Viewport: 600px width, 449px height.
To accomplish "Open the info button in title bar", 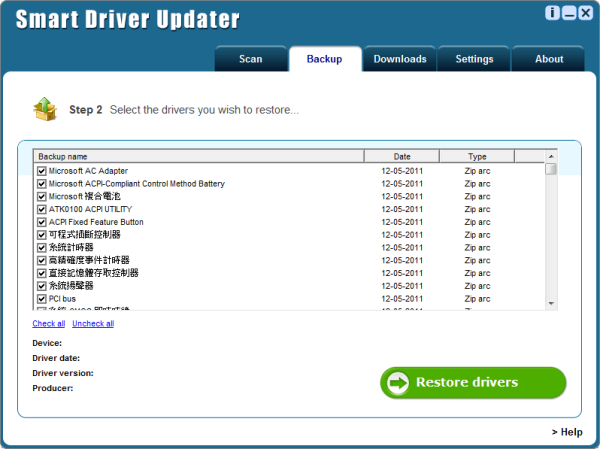I will (x=552, y=13).
